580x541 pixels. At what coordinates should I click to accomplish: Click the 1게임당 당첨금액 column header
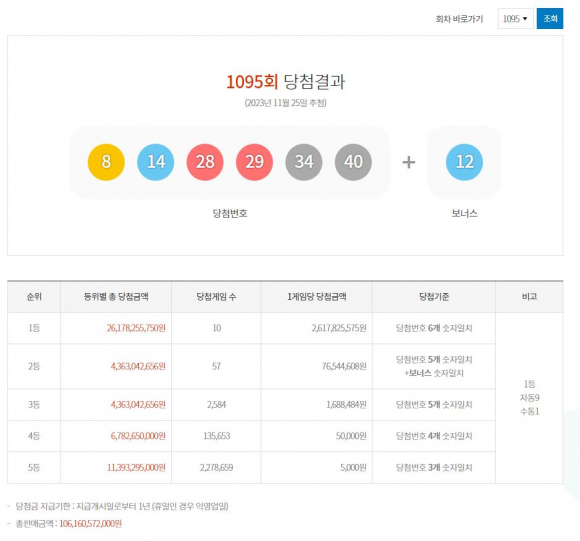(x=317, y=297)
